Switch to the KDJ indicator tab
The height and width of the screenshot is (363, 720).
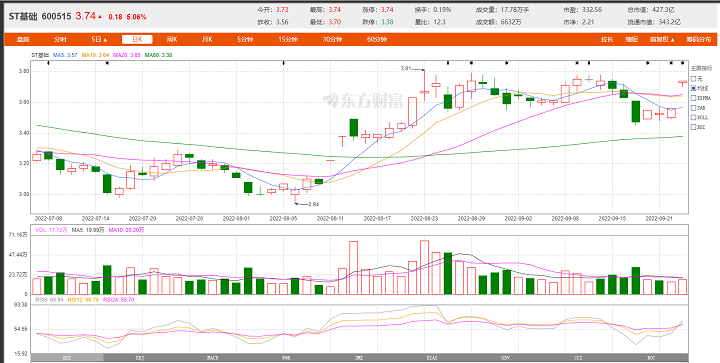(x=140, y=357)
